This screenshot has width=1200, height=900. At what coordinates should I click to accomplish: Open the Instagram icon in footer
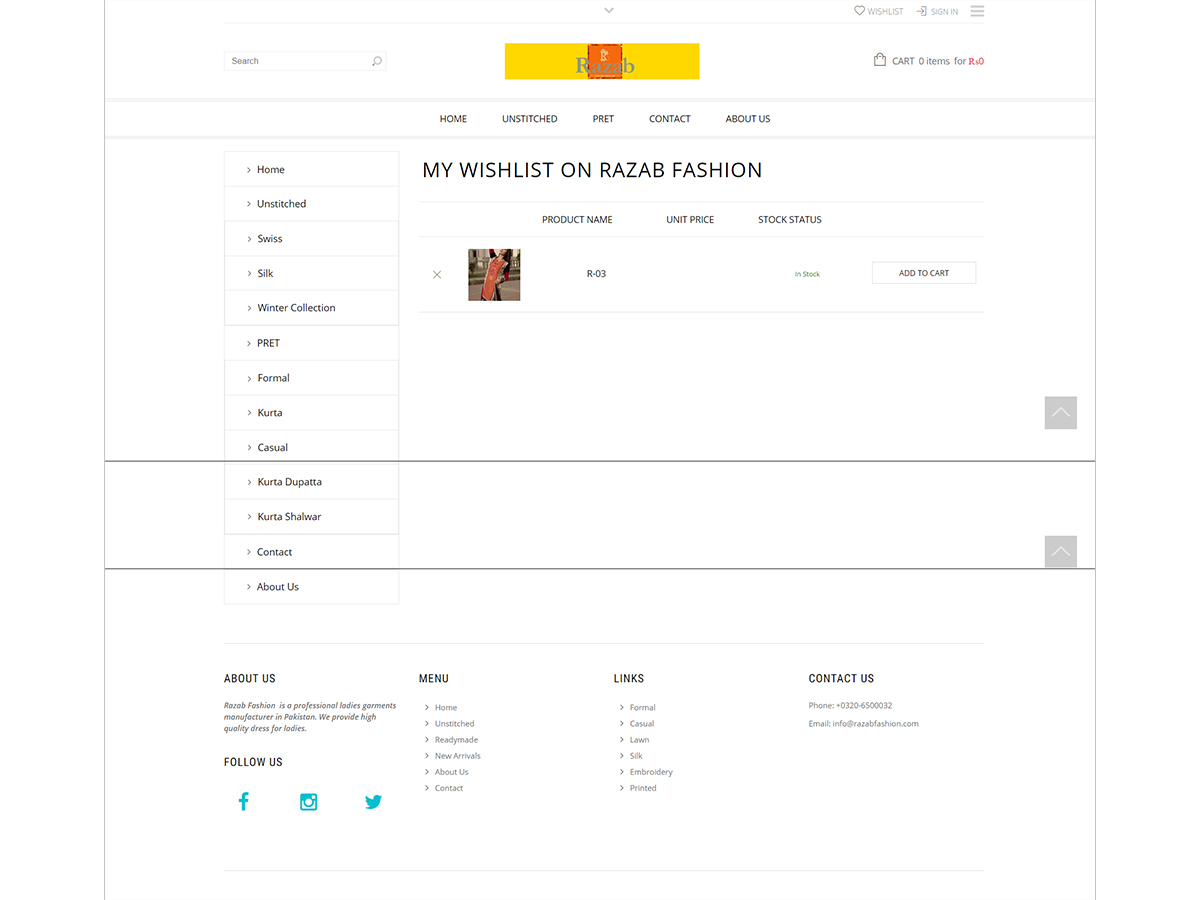coord(309,802)
